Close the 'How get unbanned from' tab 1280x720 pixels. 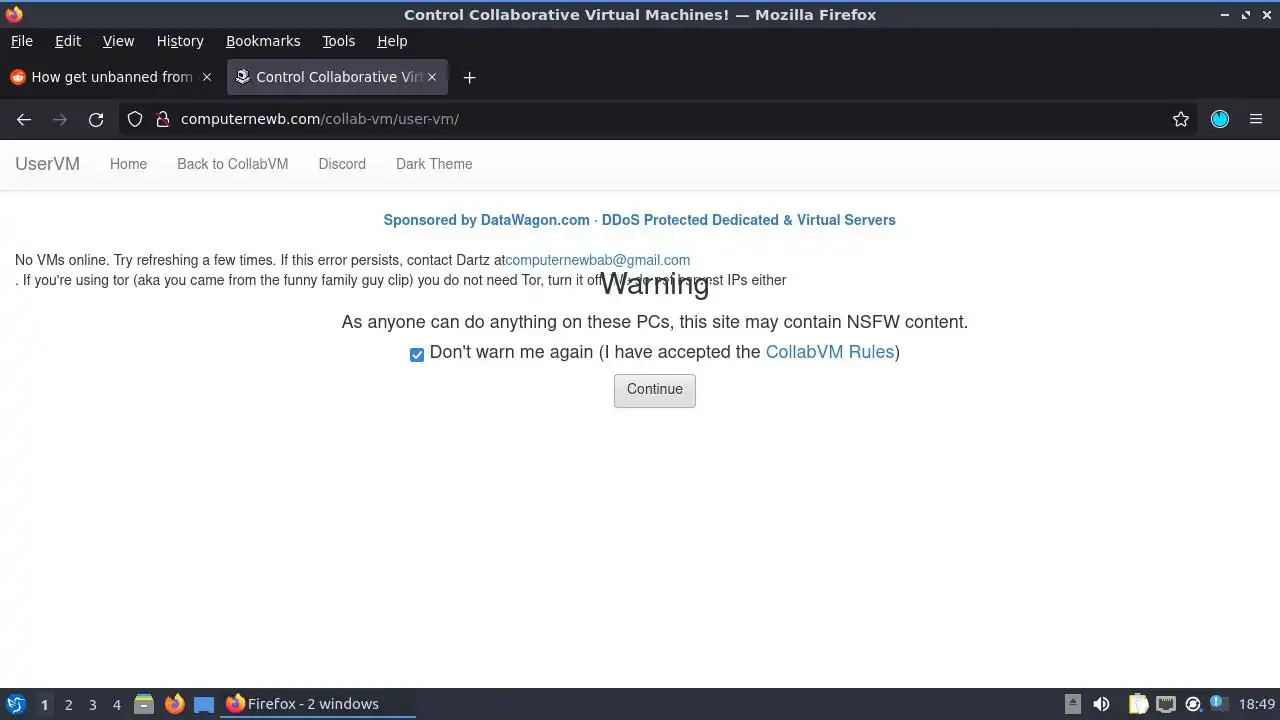[207, 77]
